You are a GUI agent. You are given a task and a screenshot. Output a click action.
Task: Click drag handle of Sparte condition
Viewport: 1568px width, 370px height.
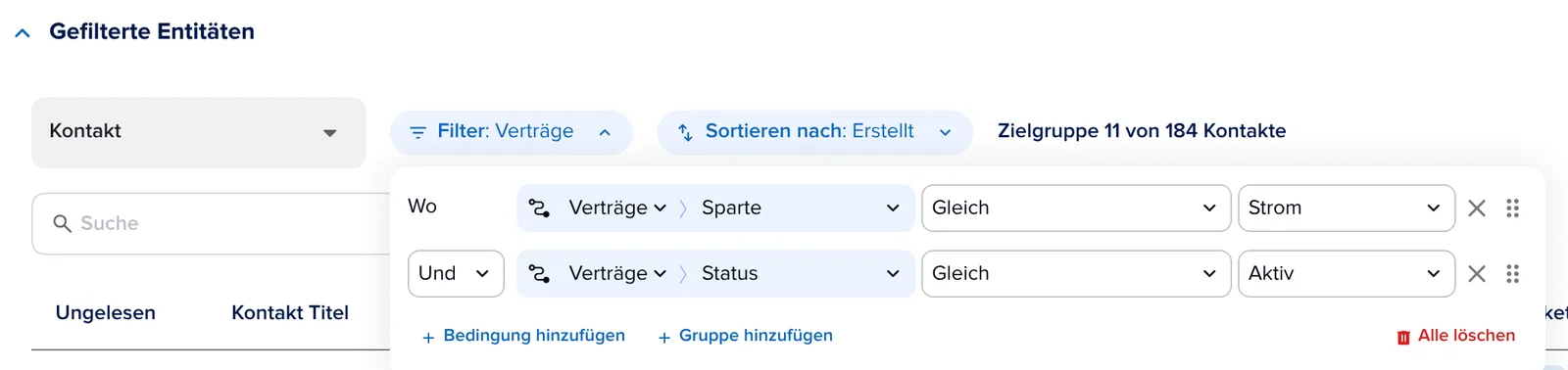tap(1512, 208)
